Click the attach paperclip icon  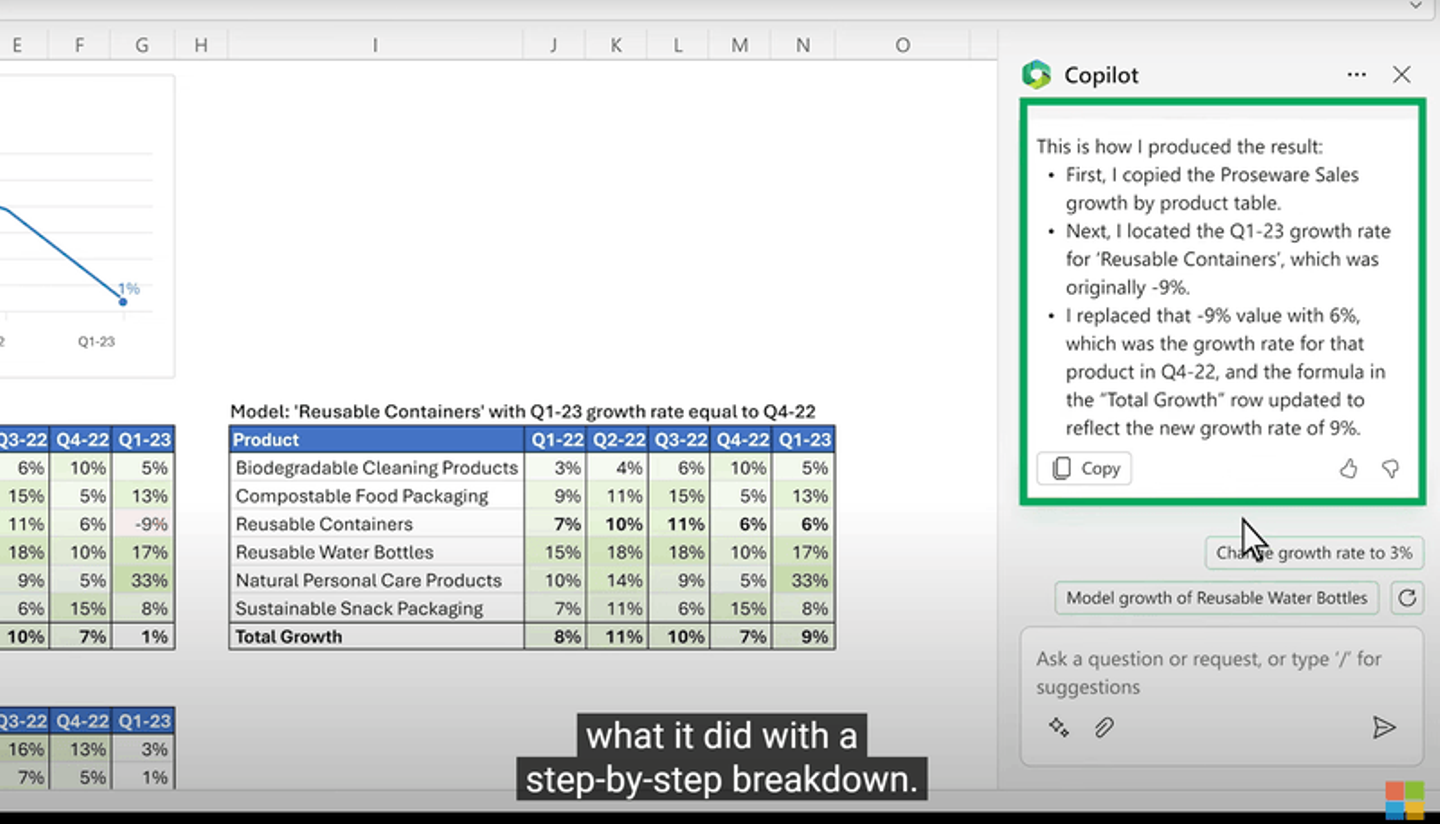[x=1104, y=727]
